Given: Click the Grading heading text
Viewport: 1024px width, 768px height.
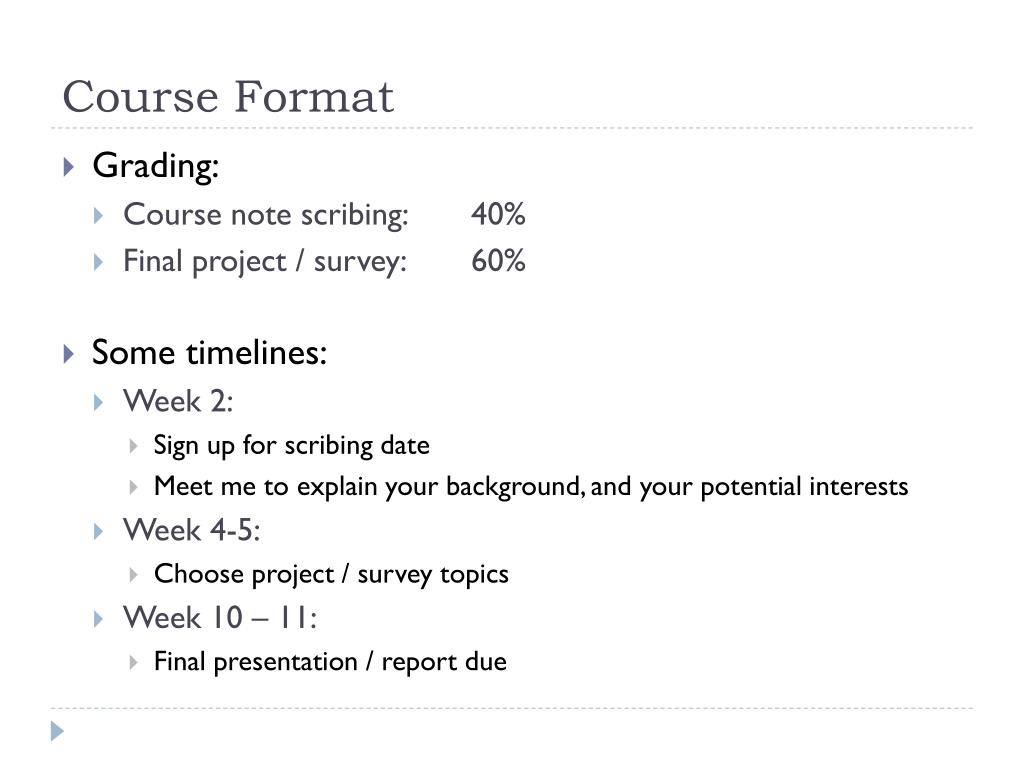Looking at the screenshot, I should coord(155,166).
